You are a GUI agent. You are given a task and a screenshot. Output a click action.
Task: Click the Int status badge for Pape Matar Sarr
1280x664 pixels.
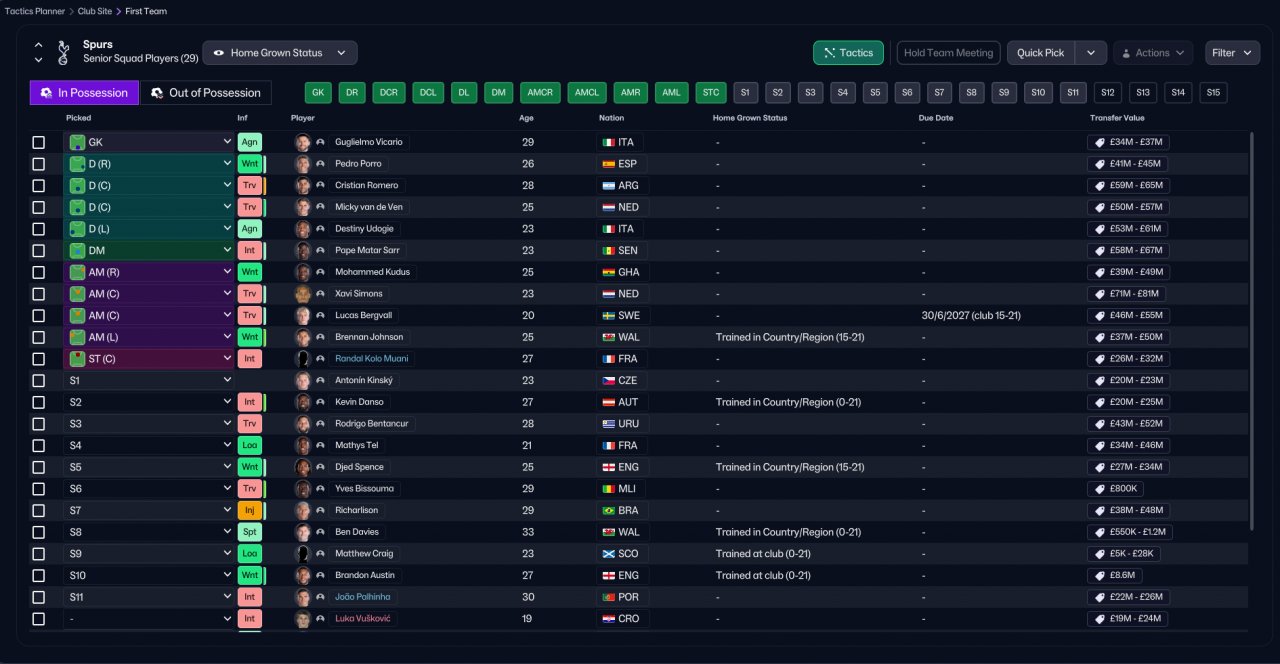[250, 251]
